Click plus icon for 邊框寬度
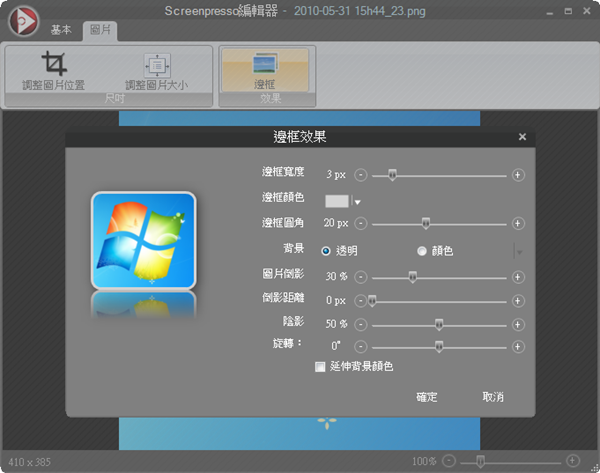The image size is (600, 473). [518, 175]
